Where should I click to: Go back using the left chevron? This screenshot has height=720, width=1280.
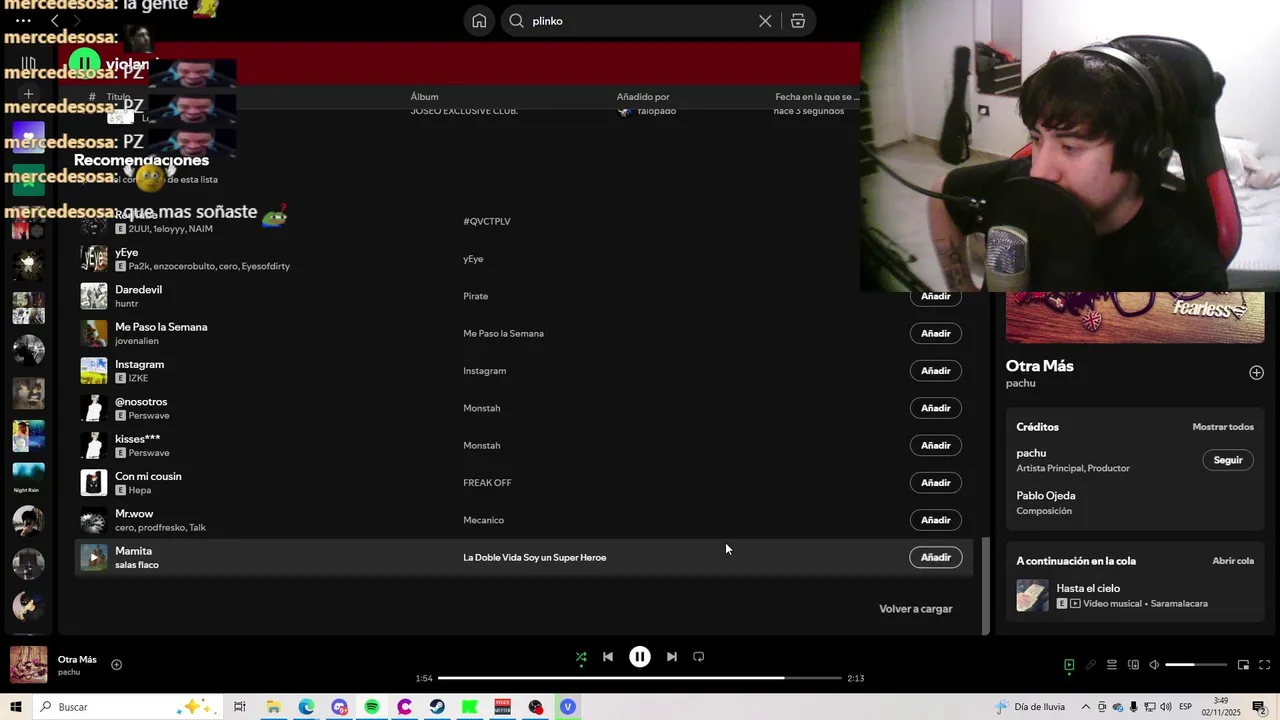(54, 21)
